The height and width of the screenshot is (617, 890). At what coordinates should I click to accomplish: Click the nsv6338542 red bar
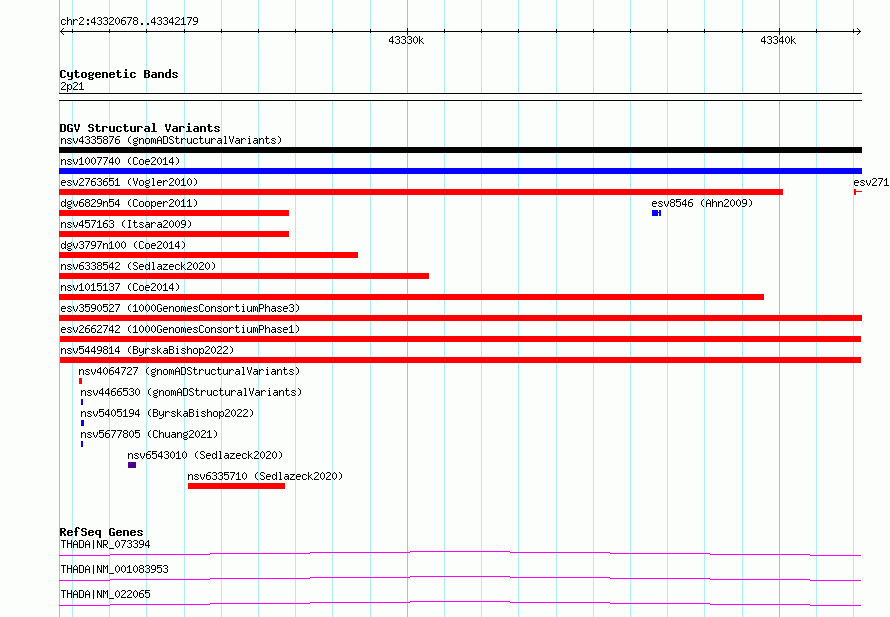244,276
